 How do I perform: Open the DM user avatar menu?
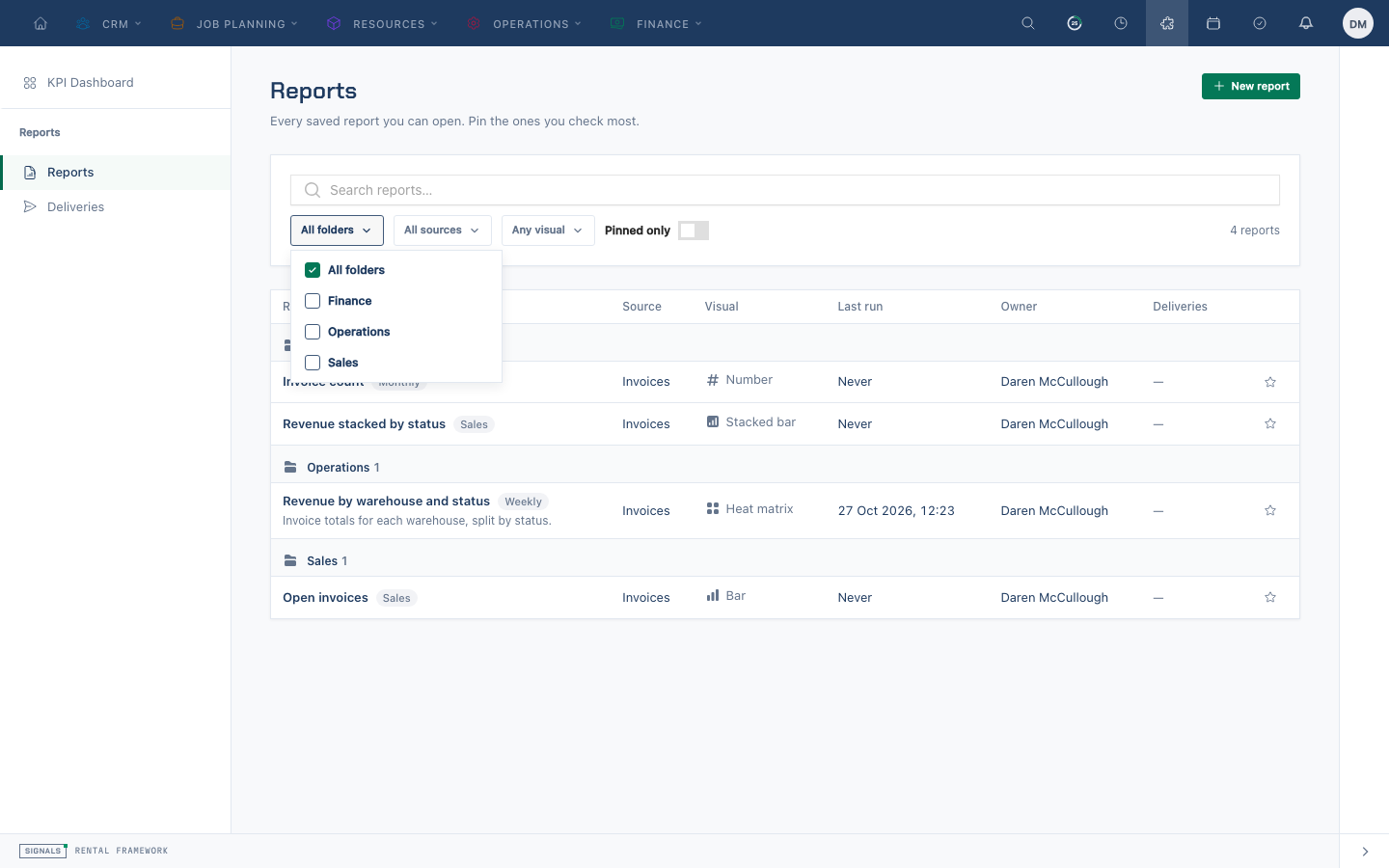[1358, 23]
